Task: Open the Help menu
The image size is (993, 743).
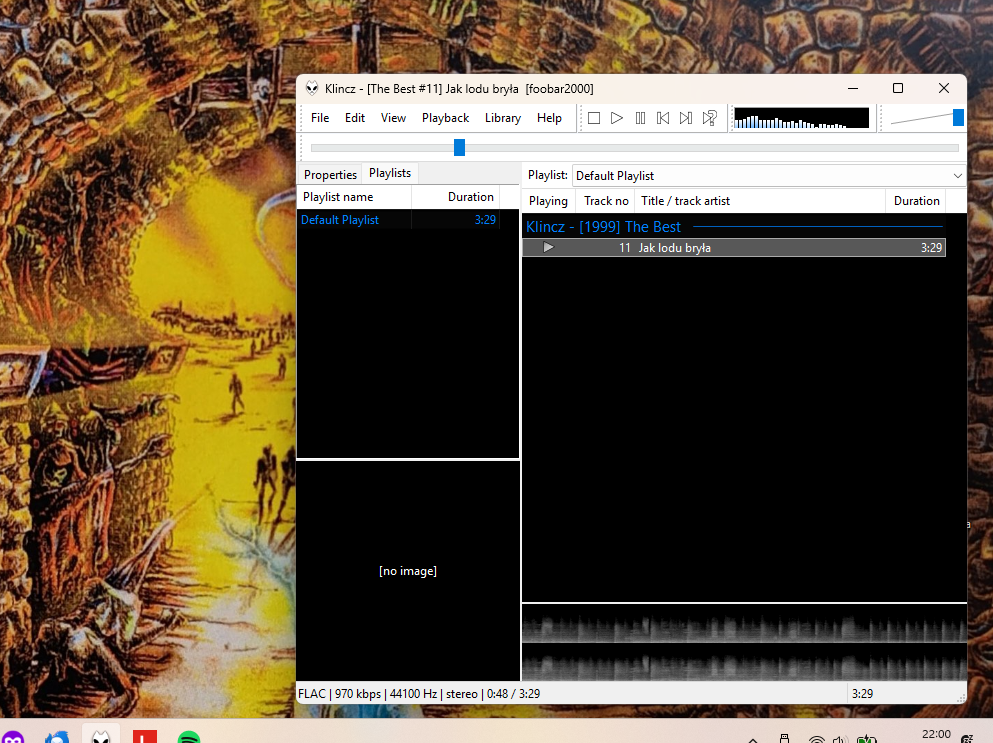Action: (x=549, y=118)
